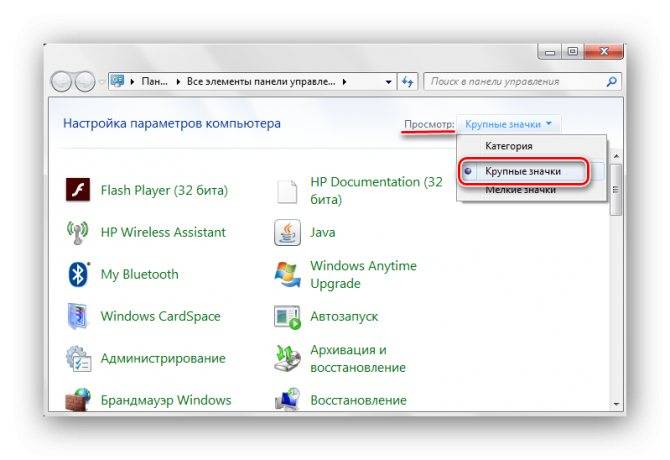Open the Windows Anytime Upgrade link
The image size is (670, 460).
pyautogui.click(x=363, y=274)
